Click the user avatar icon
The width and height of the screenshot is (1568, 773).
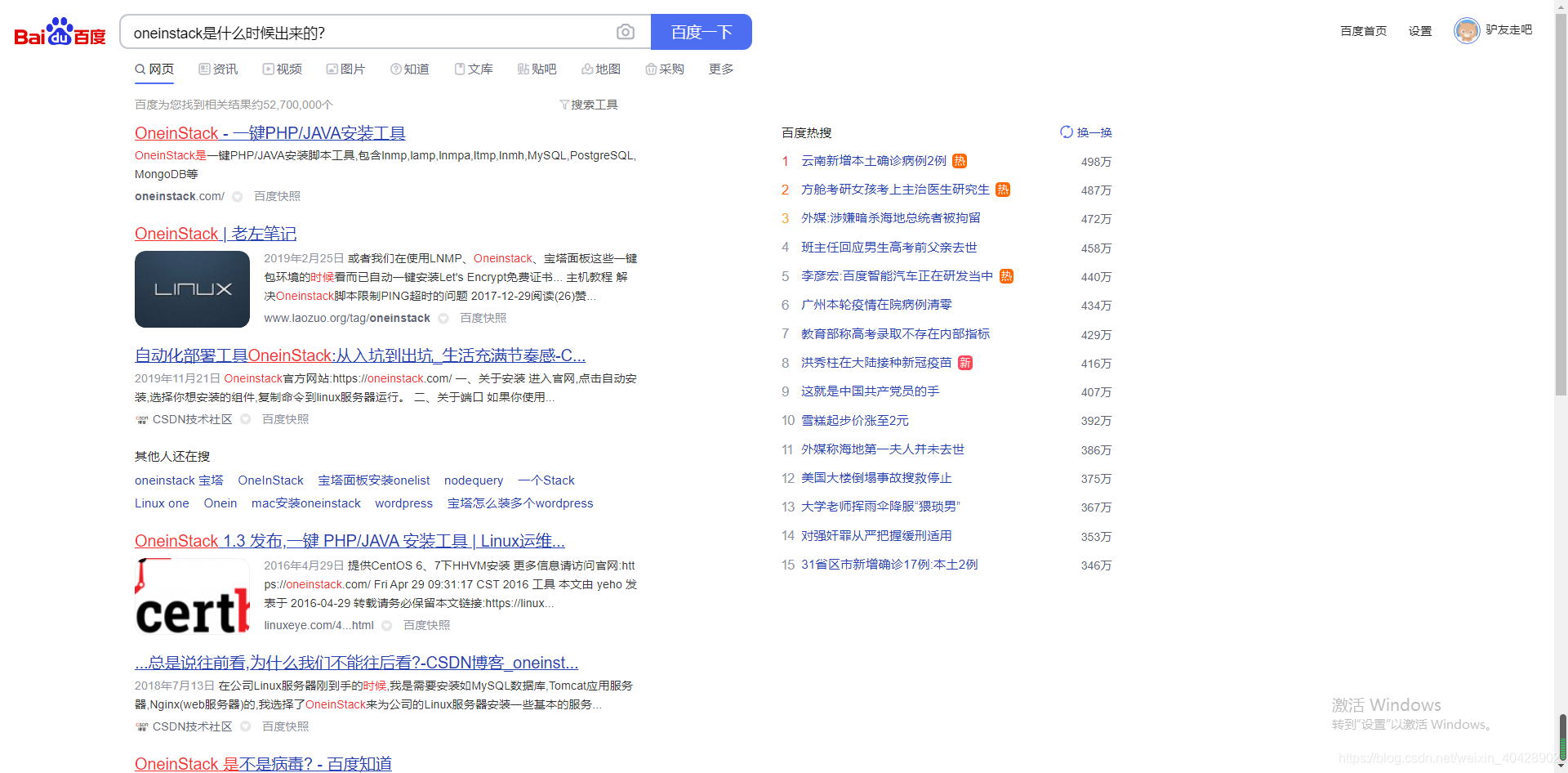pos(1467,31)
